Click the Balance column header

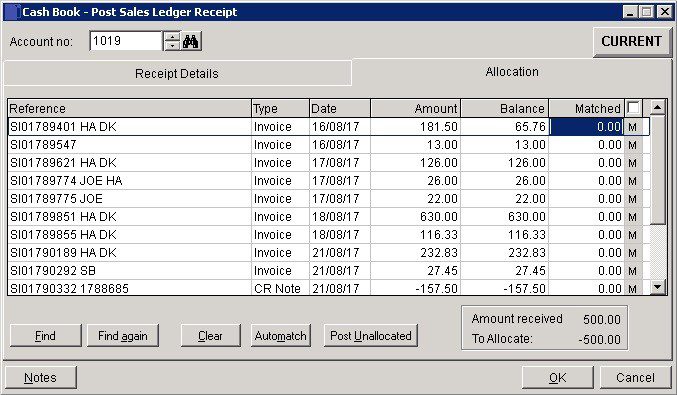pos(505,108)
